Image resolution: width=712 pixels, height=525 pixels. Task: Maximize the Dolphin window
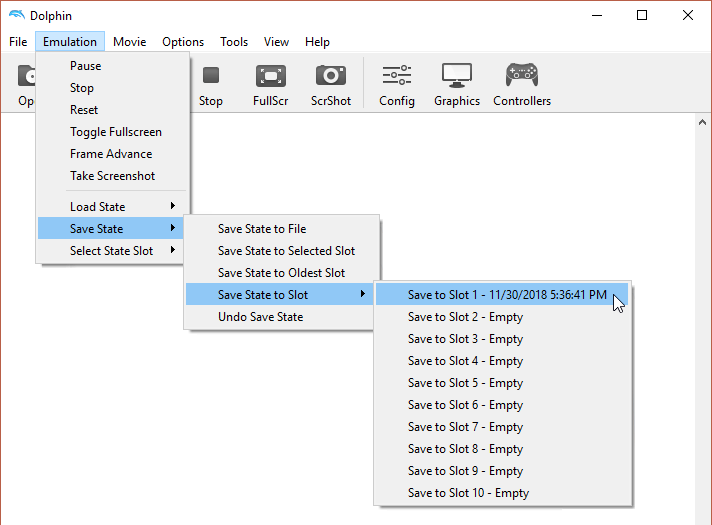point(642,15)
